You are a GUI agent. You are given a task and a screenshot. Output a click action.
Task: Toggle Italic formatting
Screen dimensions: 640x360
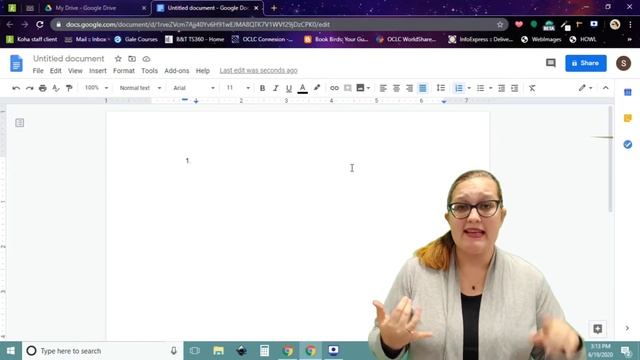(276, 88)
